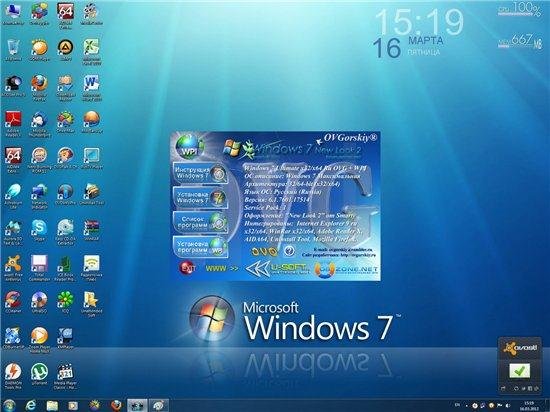The width and height of the screenshot is (550, 412).
Task: Click the WPI globe logo
Action: [189, 147]
